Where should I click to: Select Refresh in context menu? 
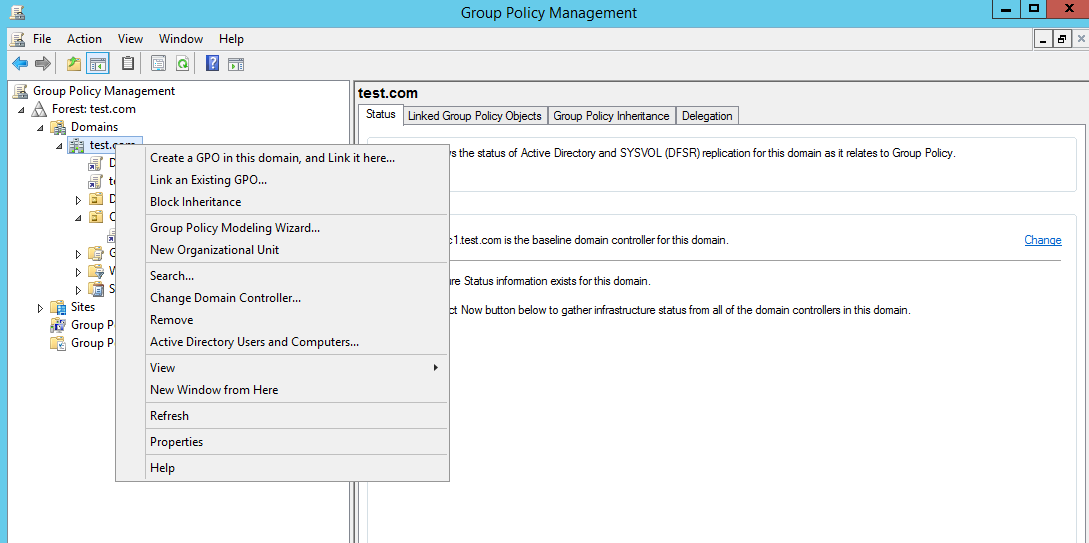[x=283, y=416]
